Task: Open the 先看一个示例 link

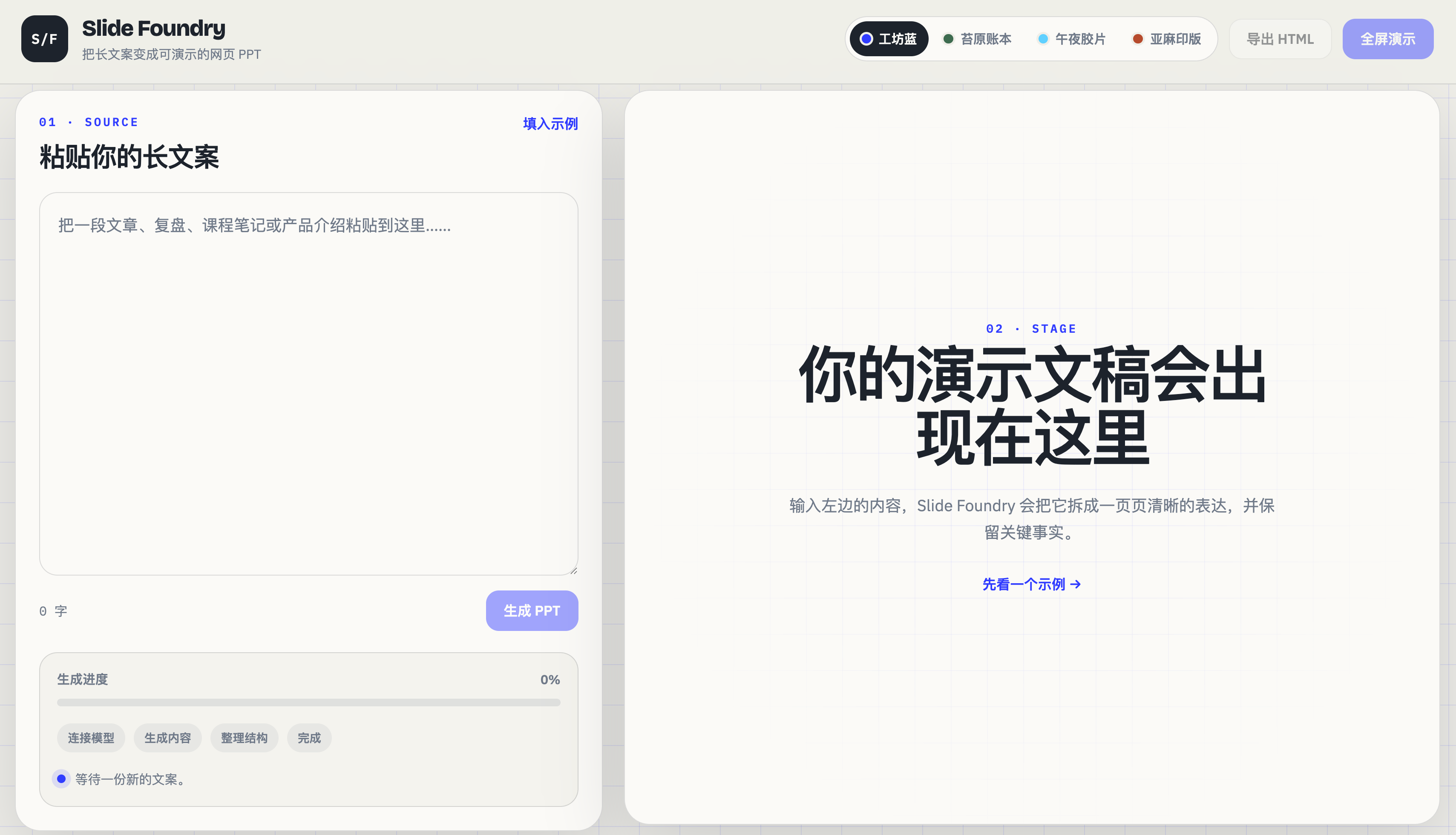Action: pos(1032,584)
